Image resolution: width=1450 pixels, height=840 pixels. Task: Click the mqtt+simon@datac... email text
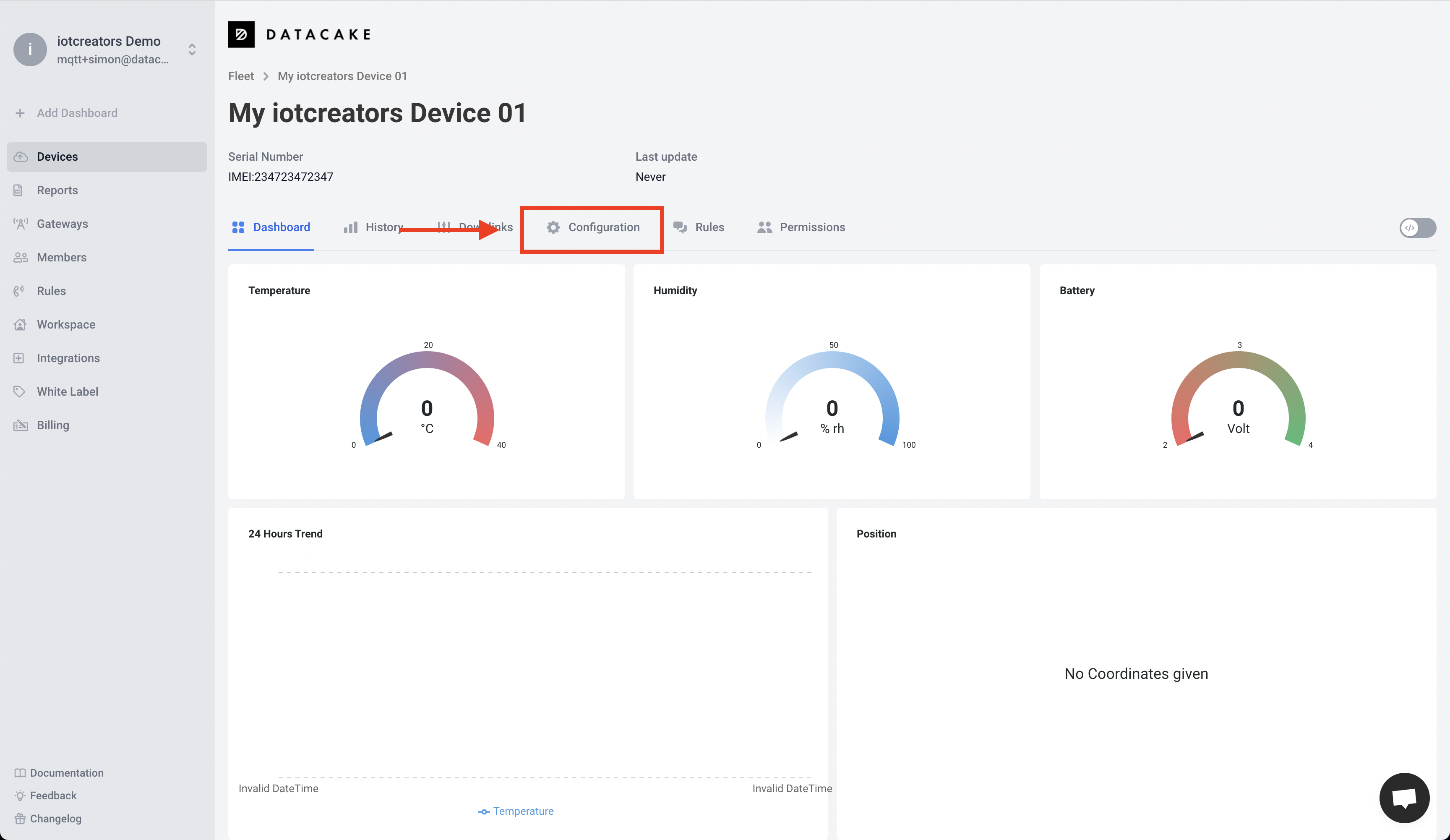click(x=113, y=59)
